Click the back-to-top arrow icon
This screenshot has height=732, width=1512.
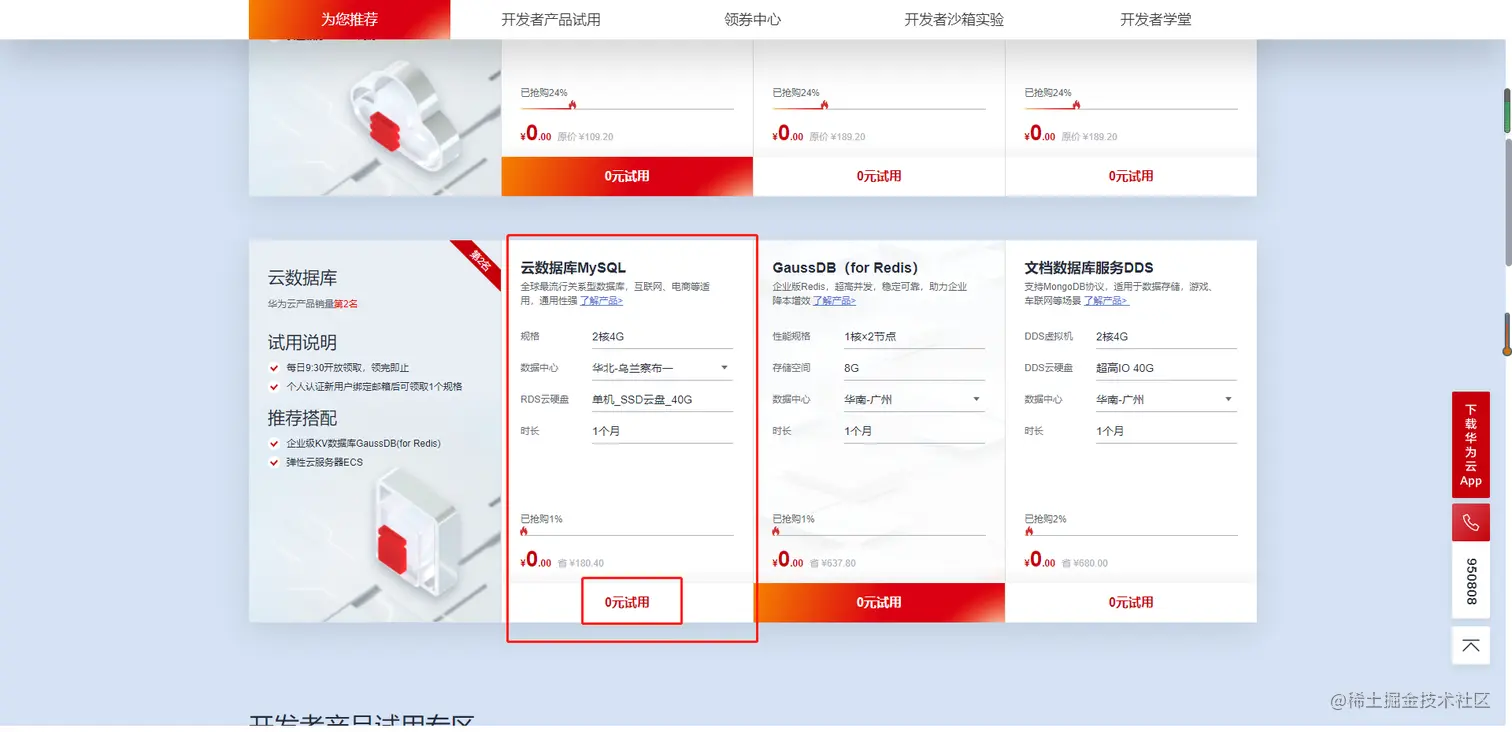1470,645
